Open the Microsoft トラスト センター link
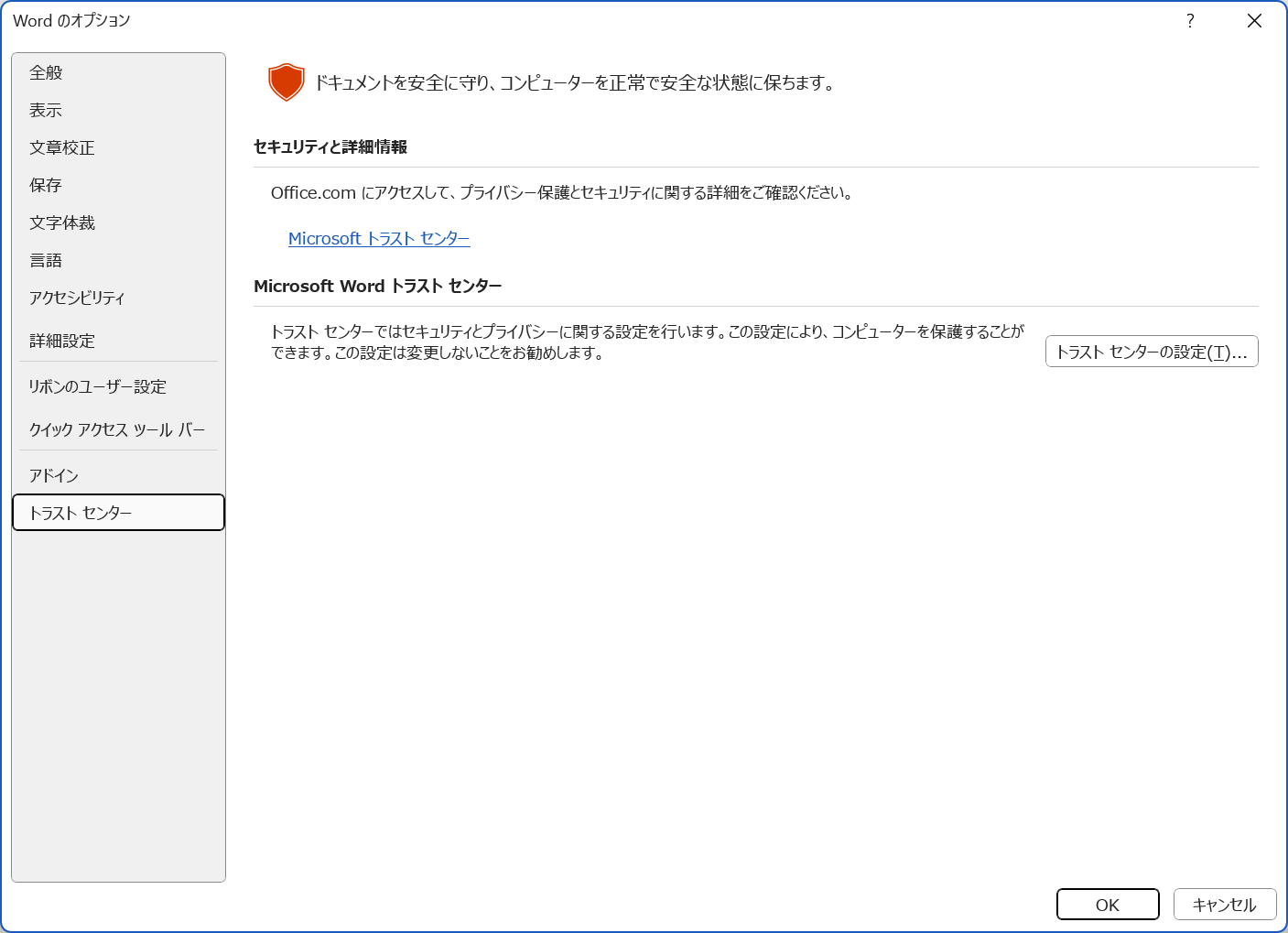Image resolution: width=1288 pixels, height=933 pixels. click(379, 238)
